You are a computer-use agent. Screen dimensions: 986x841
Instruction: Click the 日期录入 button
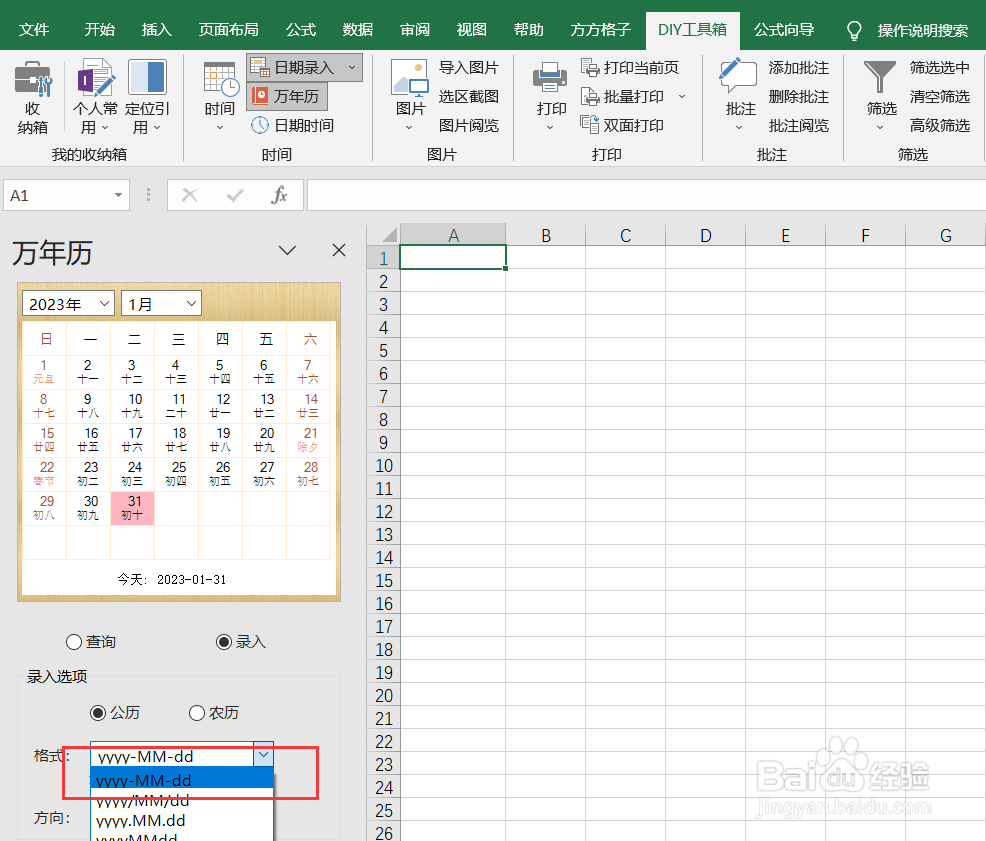coord(304,67)
